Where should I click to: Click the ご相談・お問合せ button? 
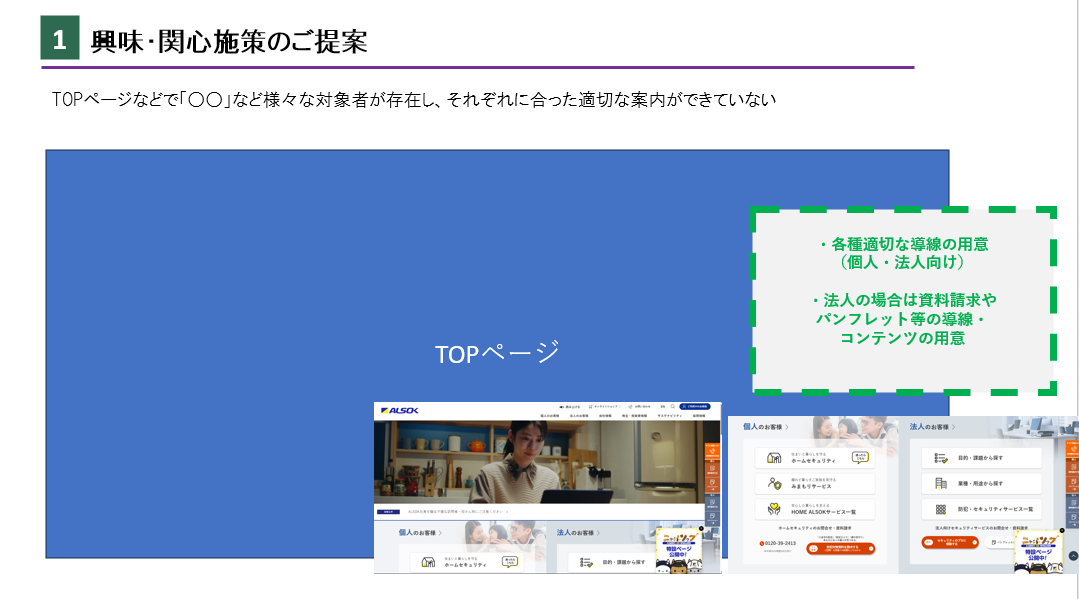click(693, 406)
